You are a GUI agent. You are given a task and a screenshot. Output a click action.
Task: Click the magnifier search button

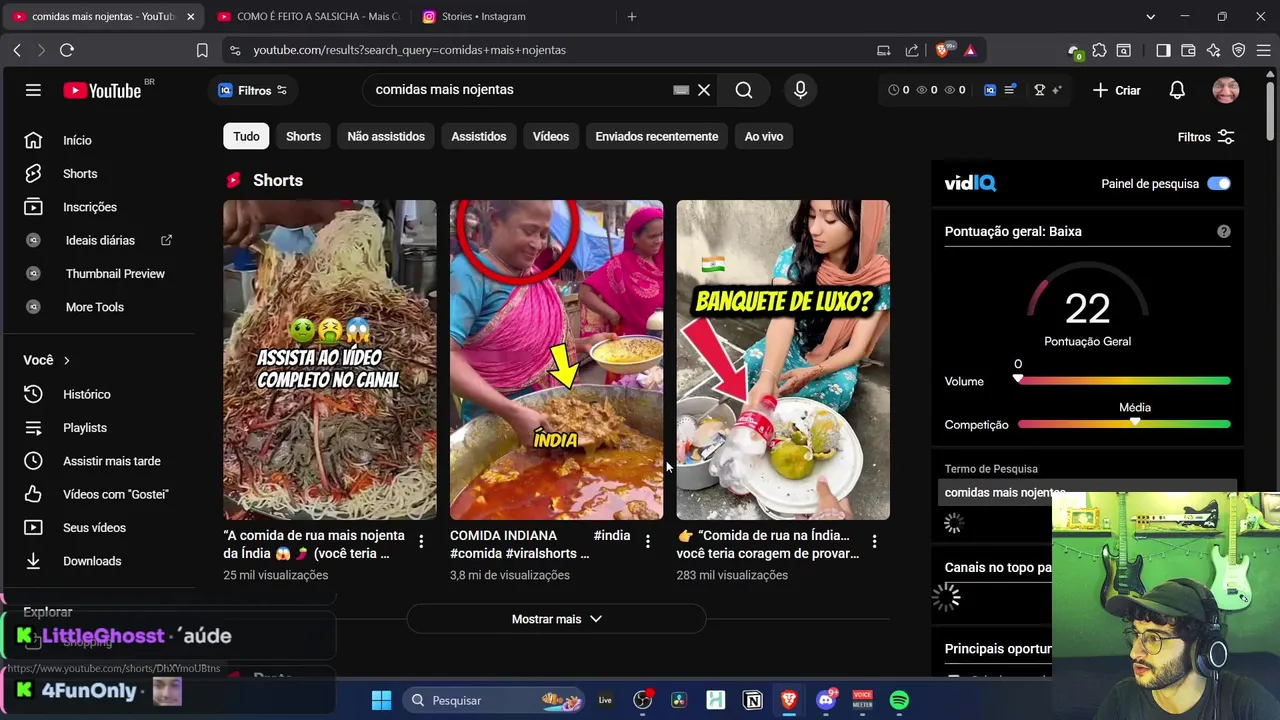[744, 90]
